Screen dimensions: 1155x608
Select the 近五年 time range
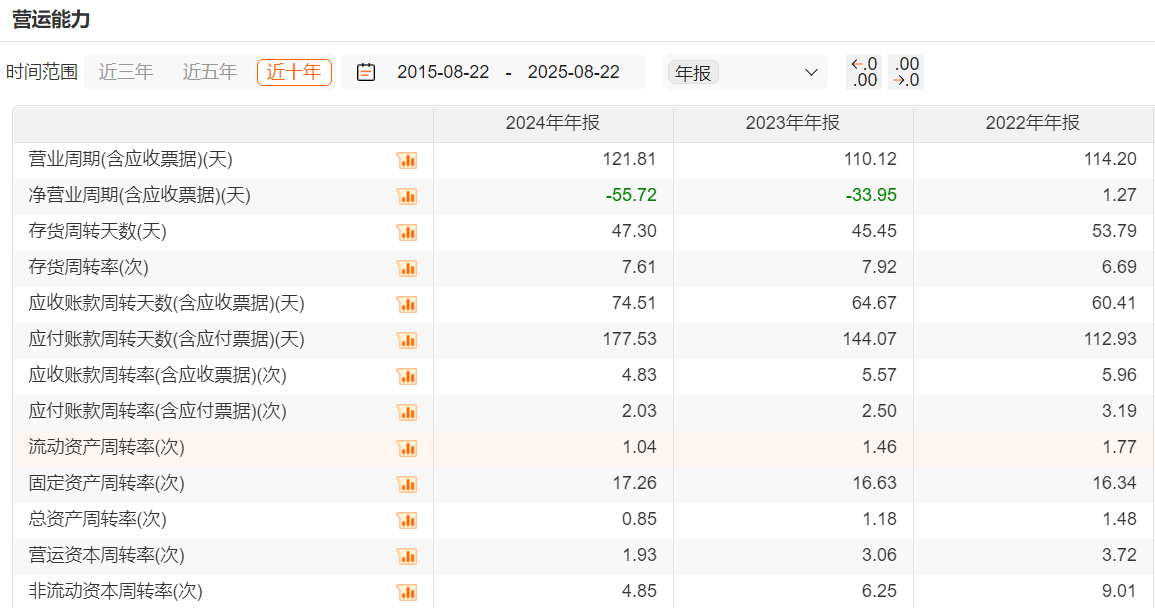coord(210,72)
